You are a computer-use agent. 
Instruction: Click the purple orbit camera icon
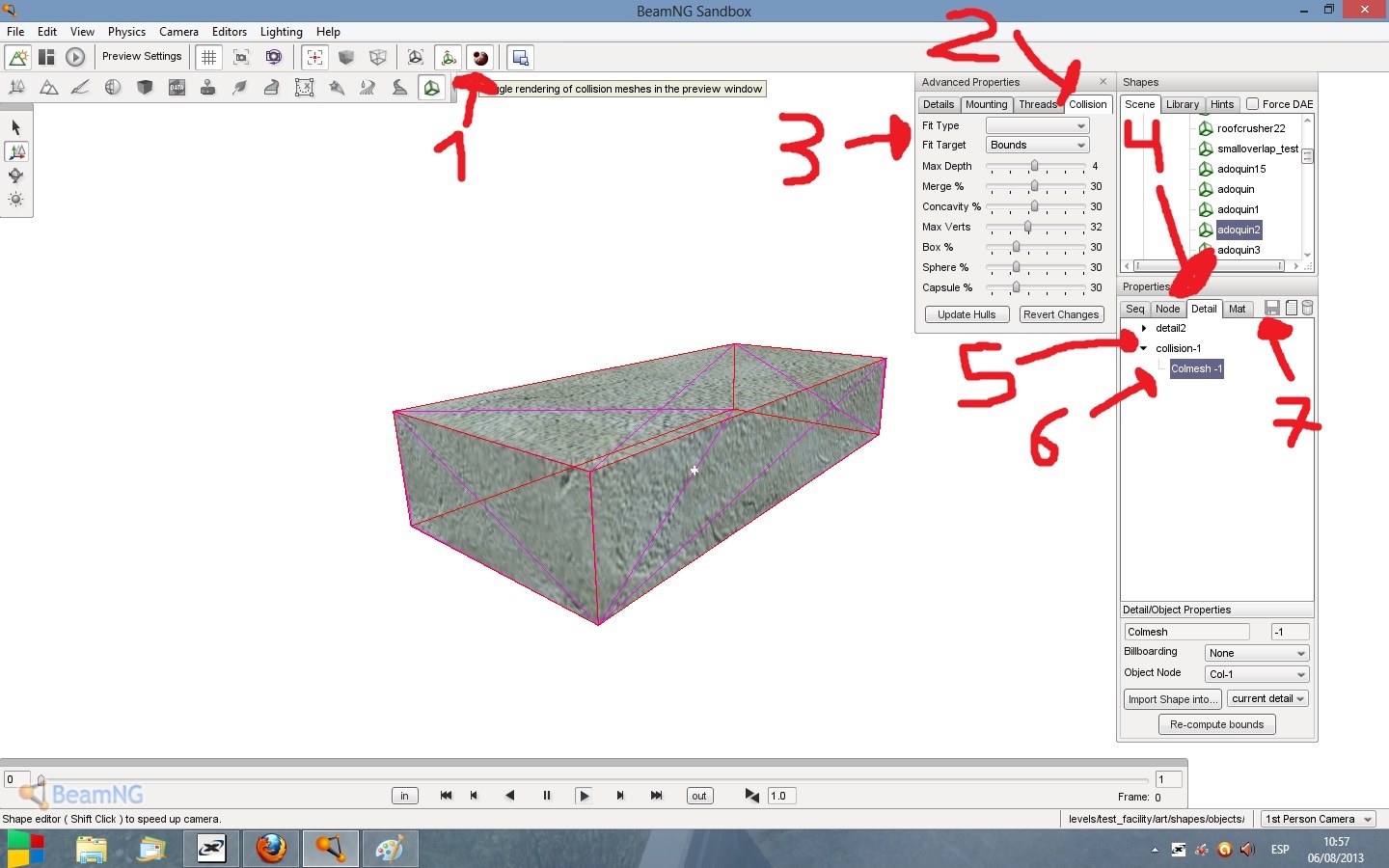pos(274,58)
